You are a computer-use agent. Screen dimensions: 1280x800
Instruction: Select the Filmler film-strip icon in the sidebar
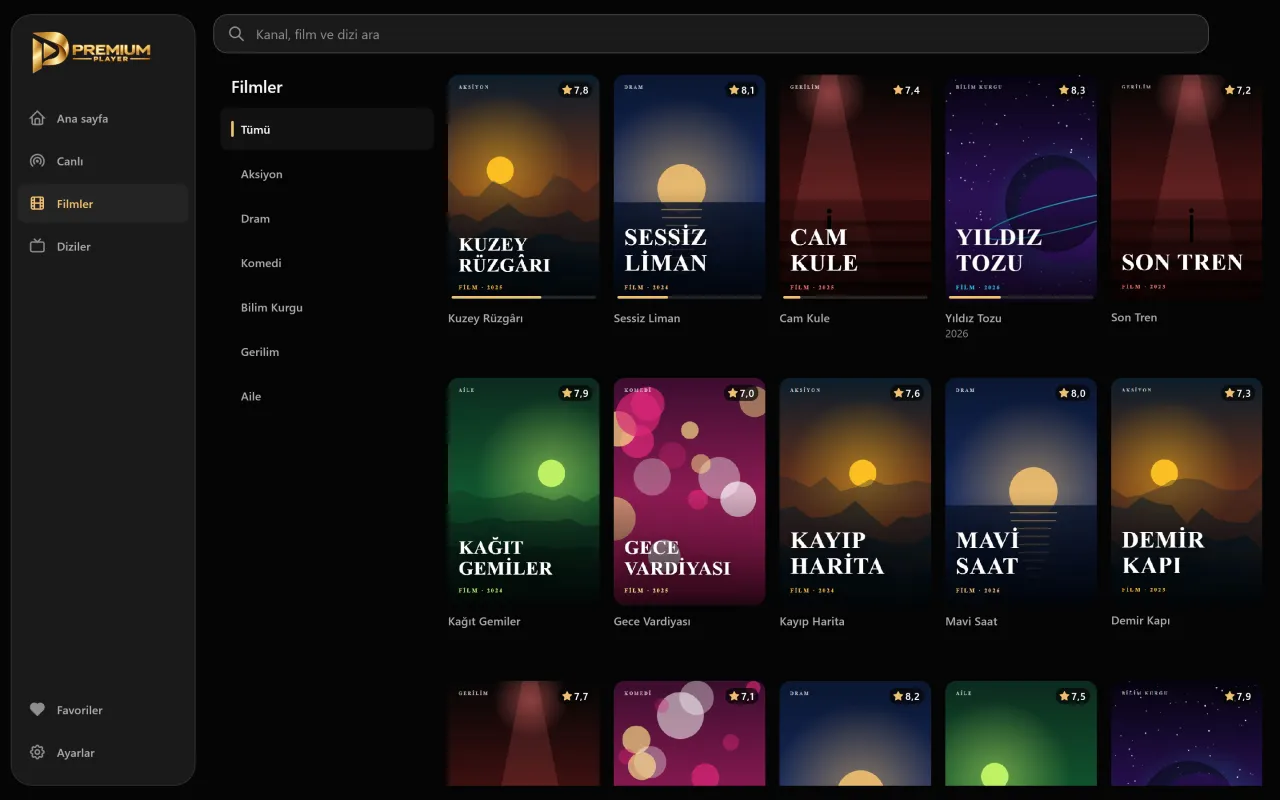[x=38, y=204]
